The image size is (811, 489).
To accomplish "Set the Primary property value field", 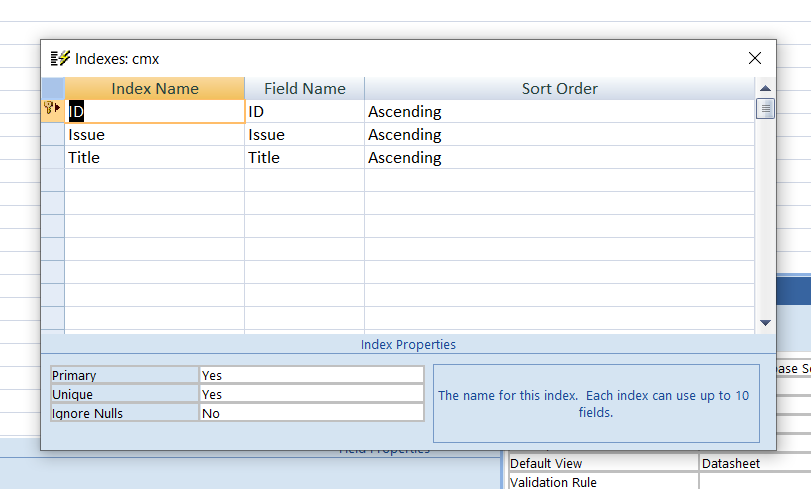I will pyautogui.click(x=312, y=375).
